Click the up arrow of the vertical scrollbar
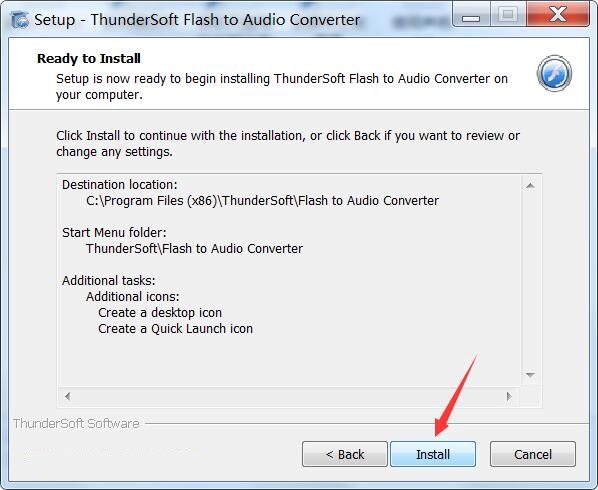598x490 pixels. click(530, 186)
